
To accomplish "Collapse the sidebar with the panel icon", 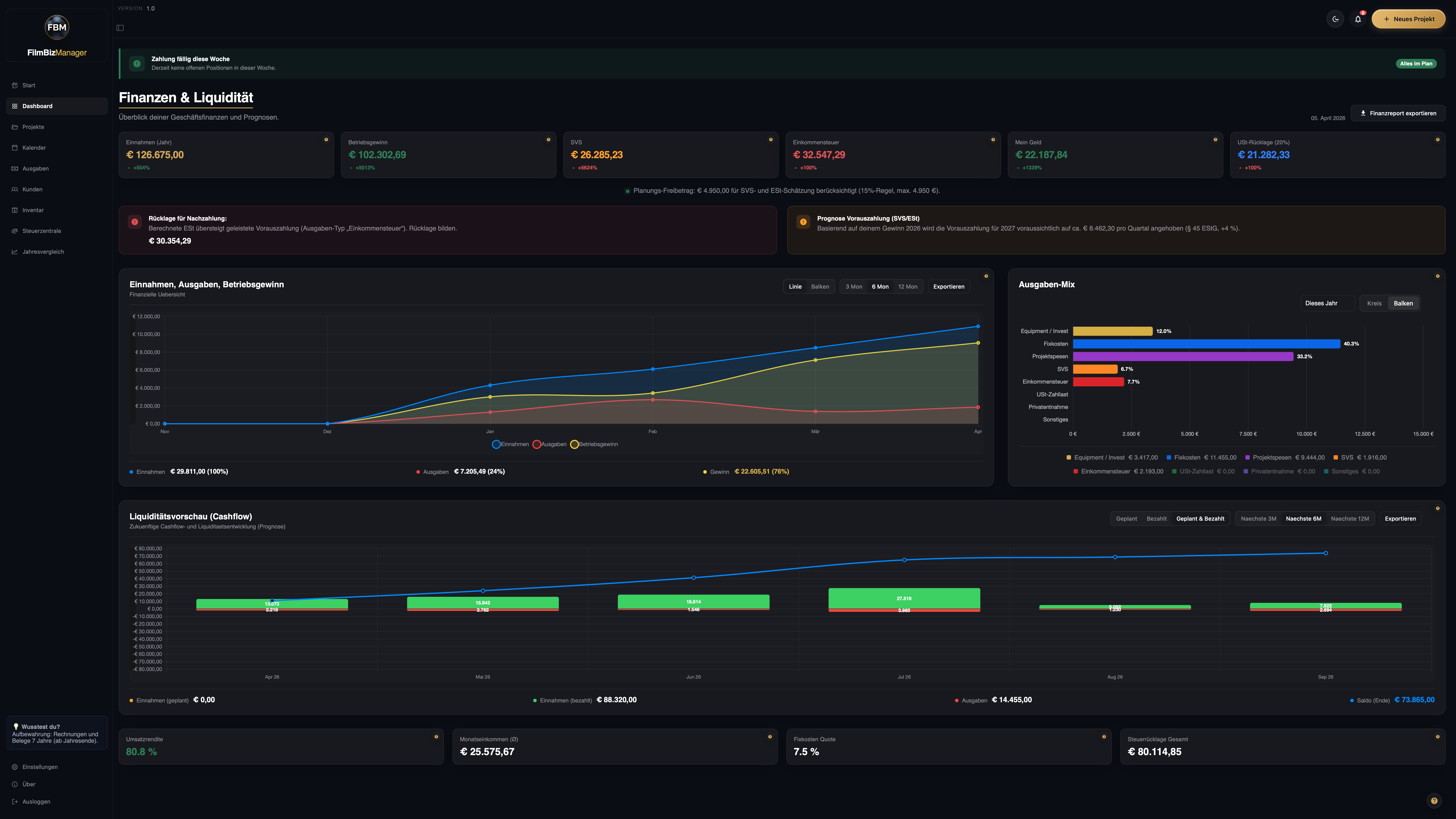I will point(120,28).
